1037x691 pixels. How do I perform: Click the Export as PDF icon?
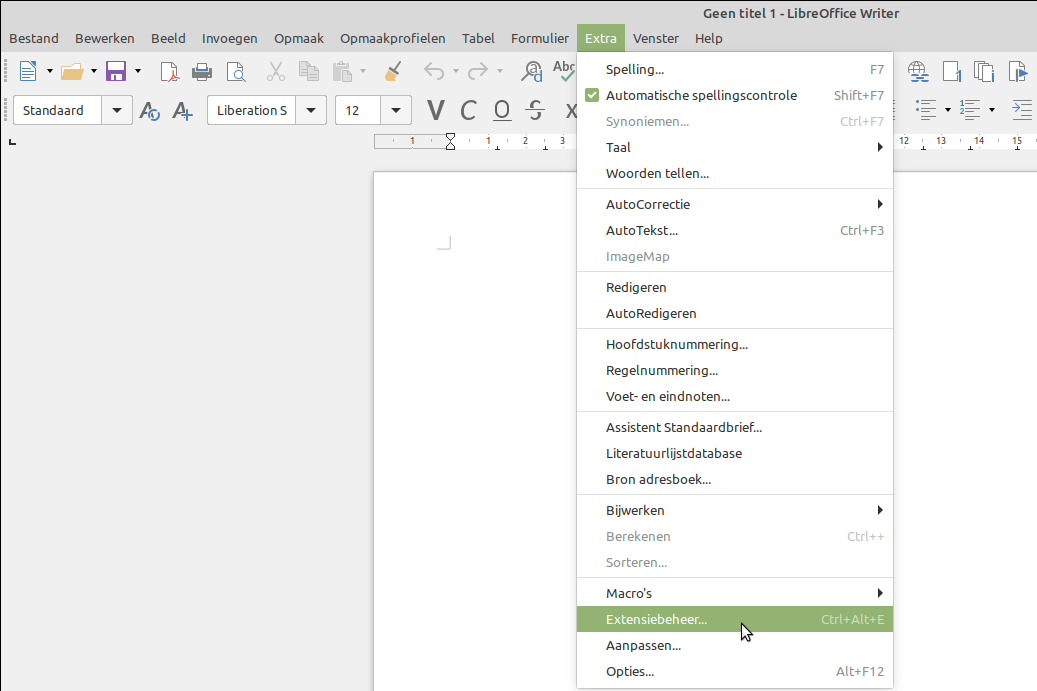170,71
